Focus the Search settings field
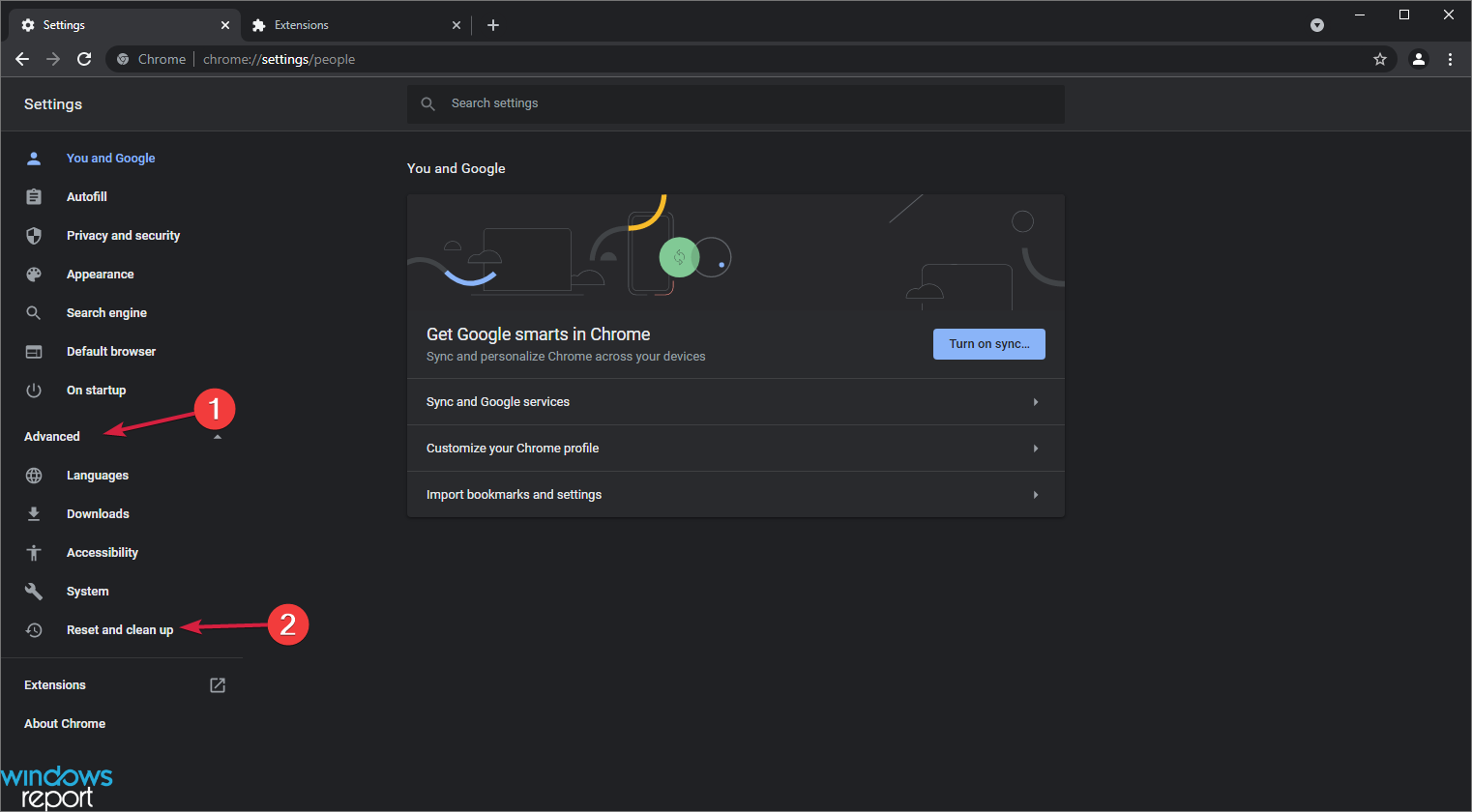 [x=736, y=103]
